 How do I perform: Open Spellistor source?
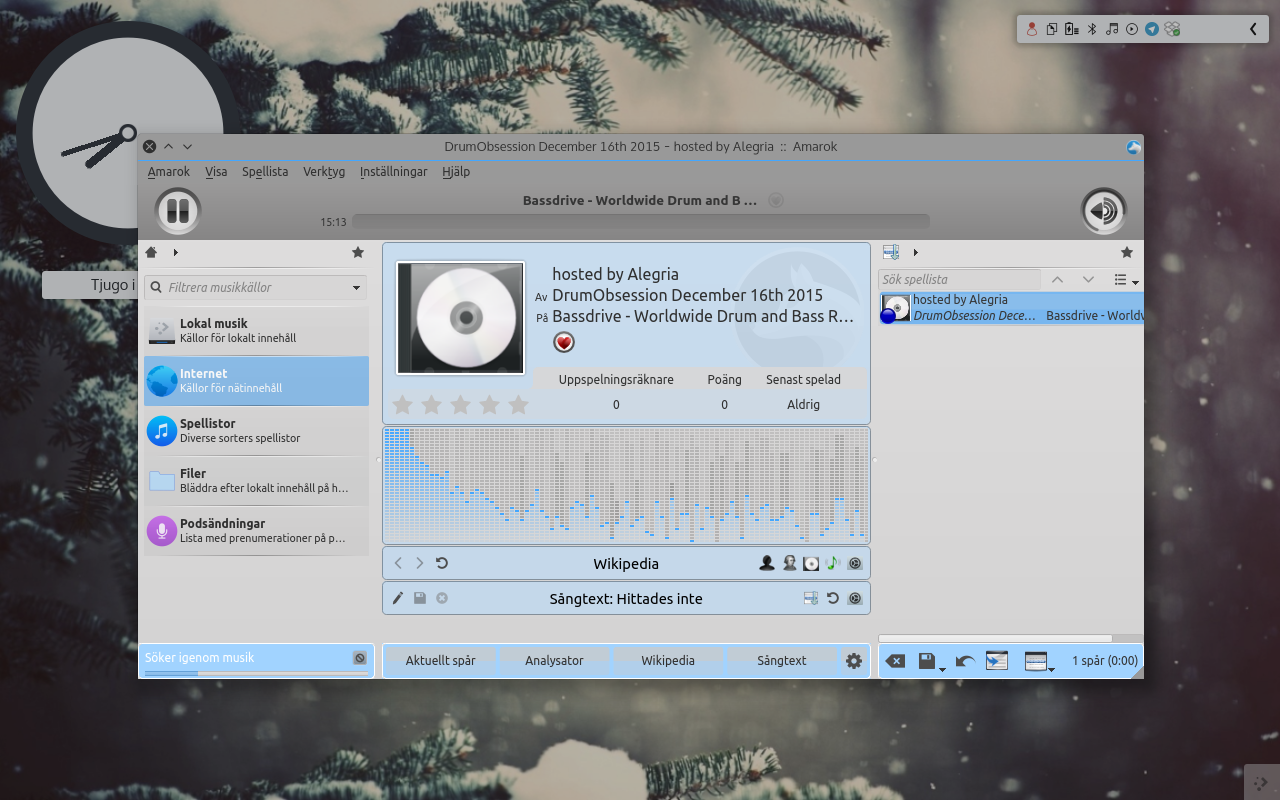coord(256,431)
